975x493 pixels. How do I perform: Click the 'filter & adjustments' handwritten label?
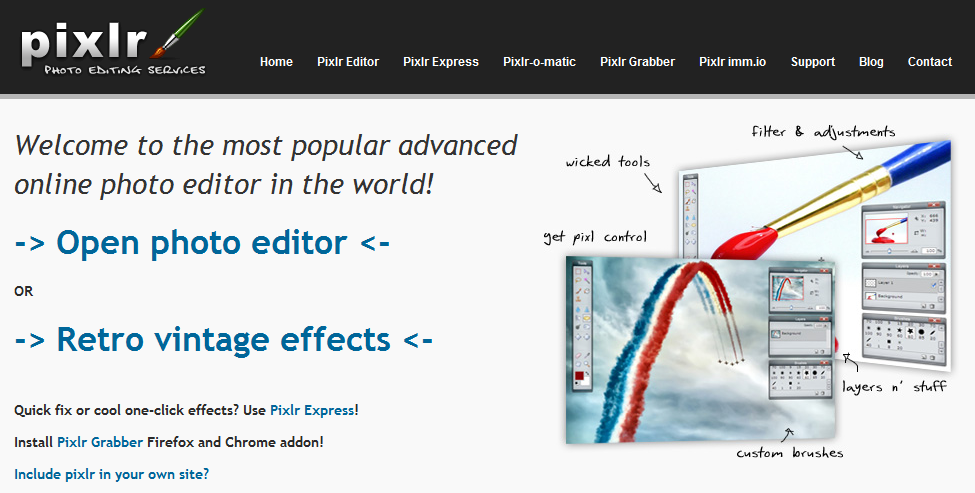coord(823,132)
